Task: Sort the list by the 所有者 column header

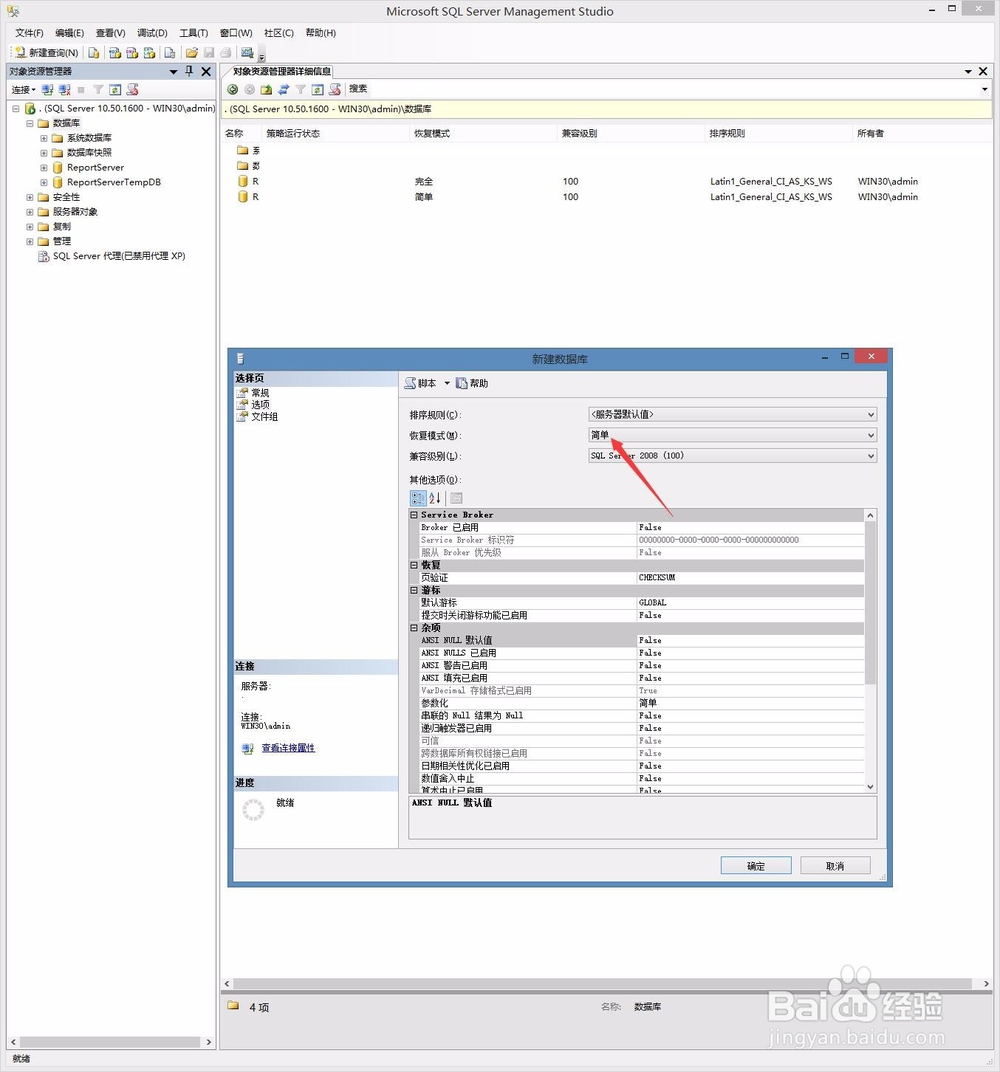Action: [923, 133]
